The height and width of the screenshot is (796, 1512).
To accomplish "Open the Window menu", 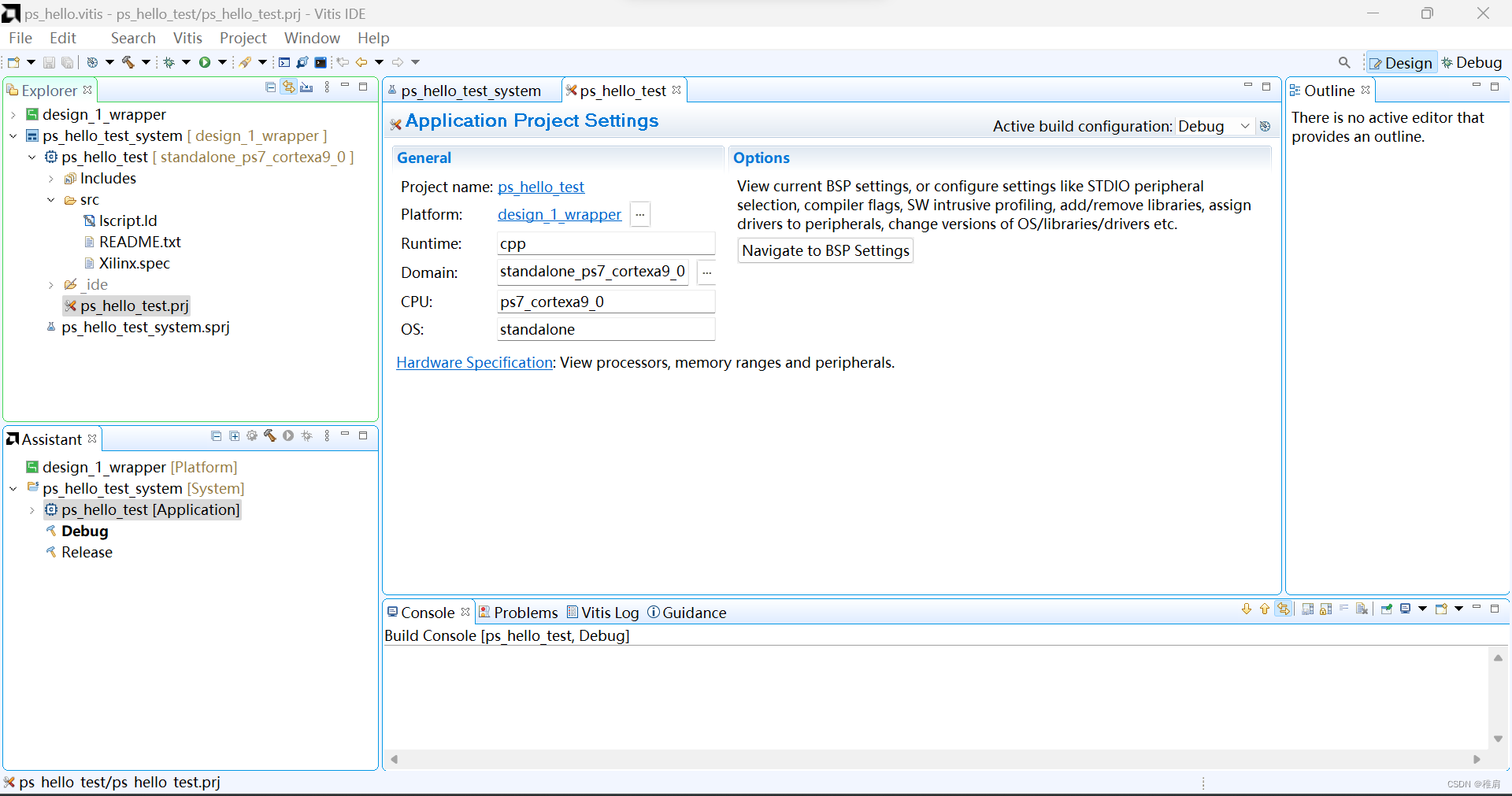I will tap(312, 38).
